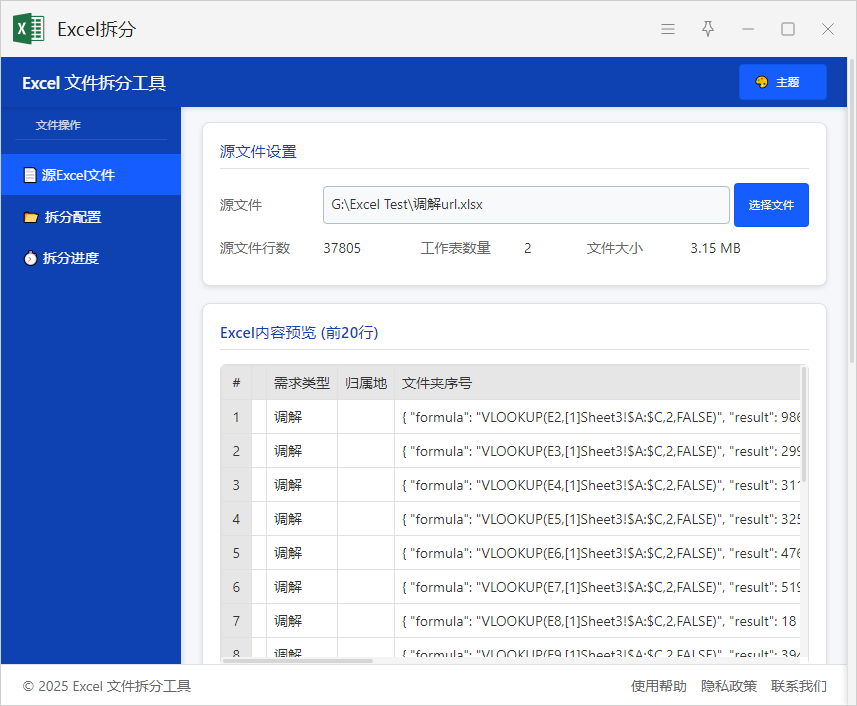857x706 pixels.
Task: Click the 文件操作 sidebar section label
Action: (58, 125)
